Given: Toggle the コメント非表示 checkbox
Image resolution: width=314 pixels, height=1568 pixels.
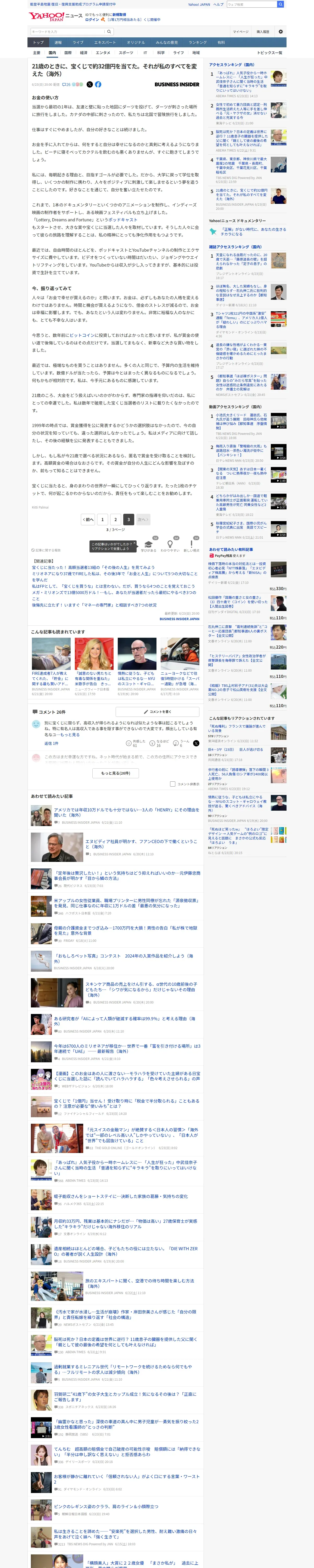Looking at the screenshot, I should (172, 784).
